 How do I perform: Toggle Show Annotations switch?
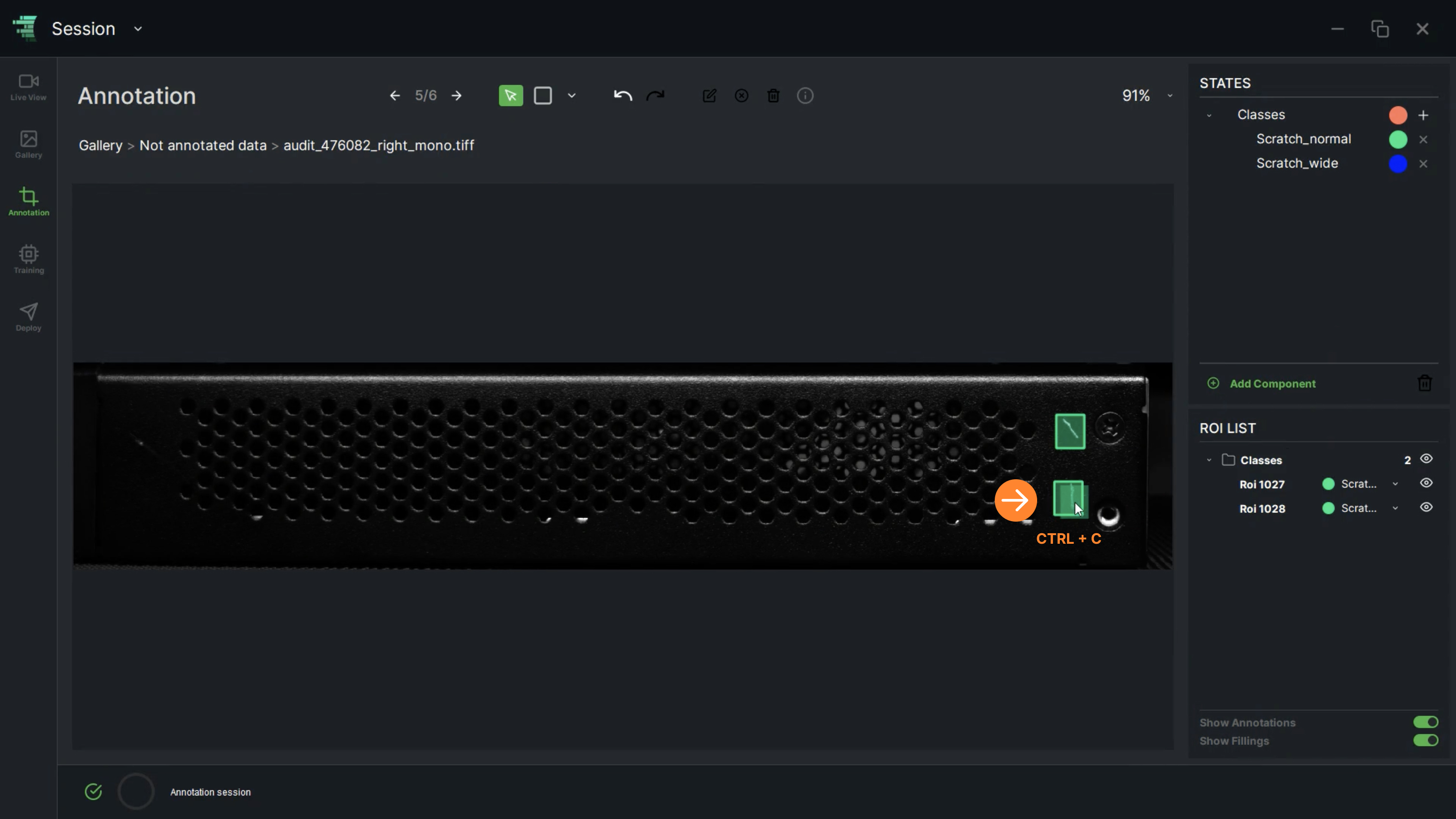[1426, 722]
